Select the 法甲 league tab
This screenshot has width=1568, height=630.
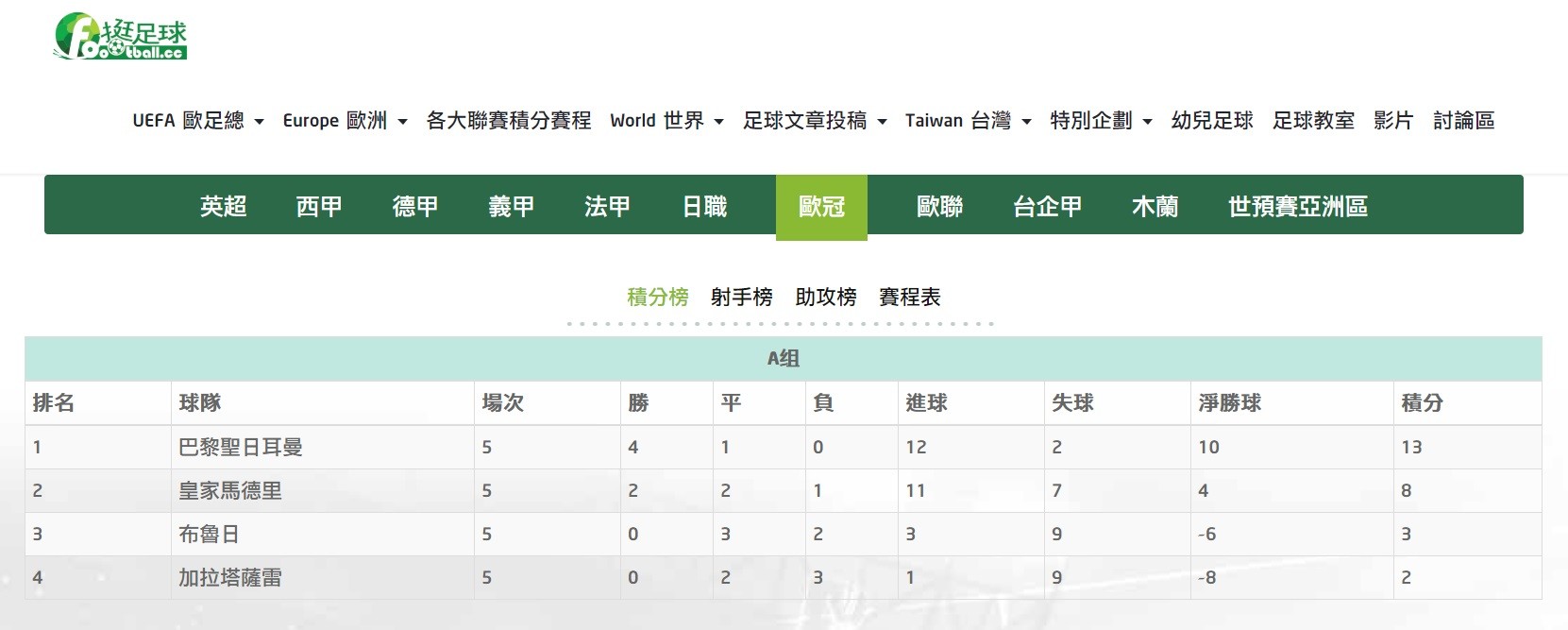(x=607, y=206)
